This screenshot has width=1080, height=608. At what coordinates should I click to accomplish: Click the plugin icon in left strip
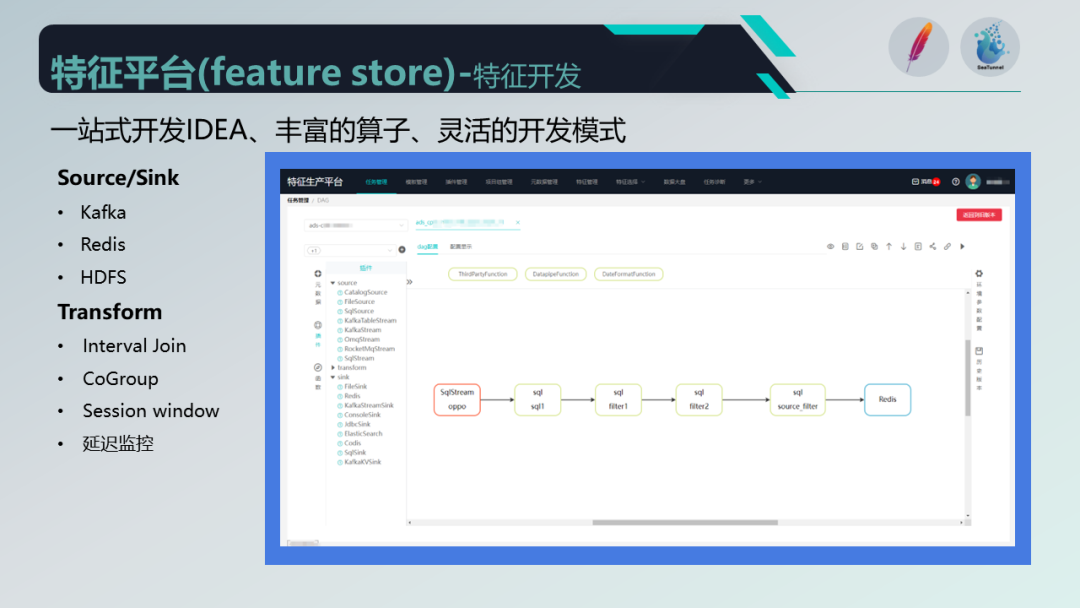pyautogui.click(x=318, y=325)
